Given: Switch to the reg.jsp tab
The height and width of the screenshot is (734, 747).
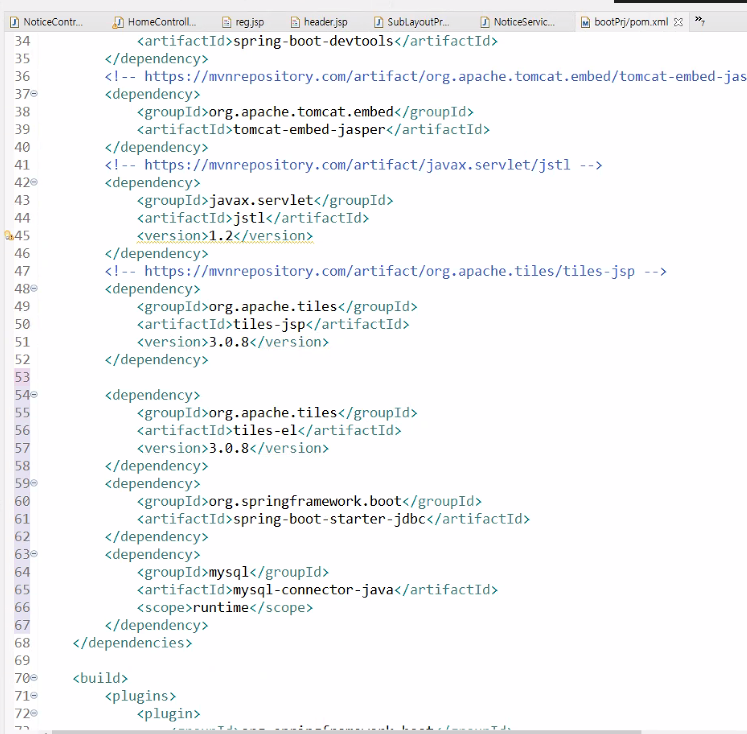Looking at the screenshot, I should [243, 22].
